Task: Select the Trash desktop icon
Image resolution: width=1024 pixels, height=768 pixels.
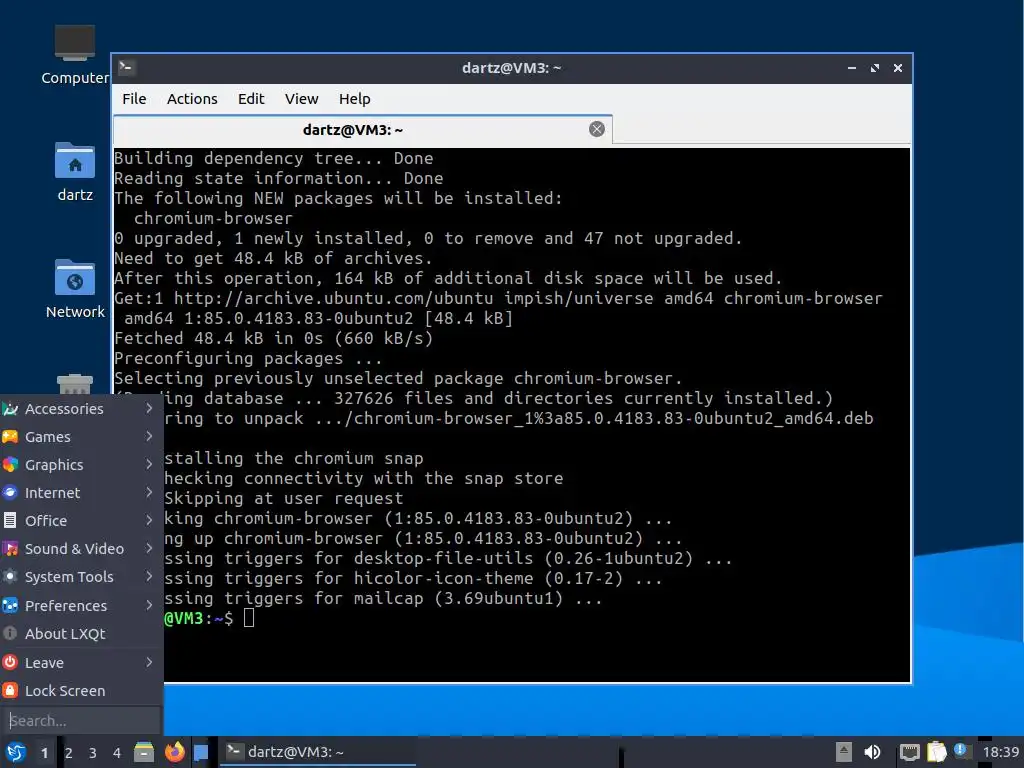Action: point(74,384)
